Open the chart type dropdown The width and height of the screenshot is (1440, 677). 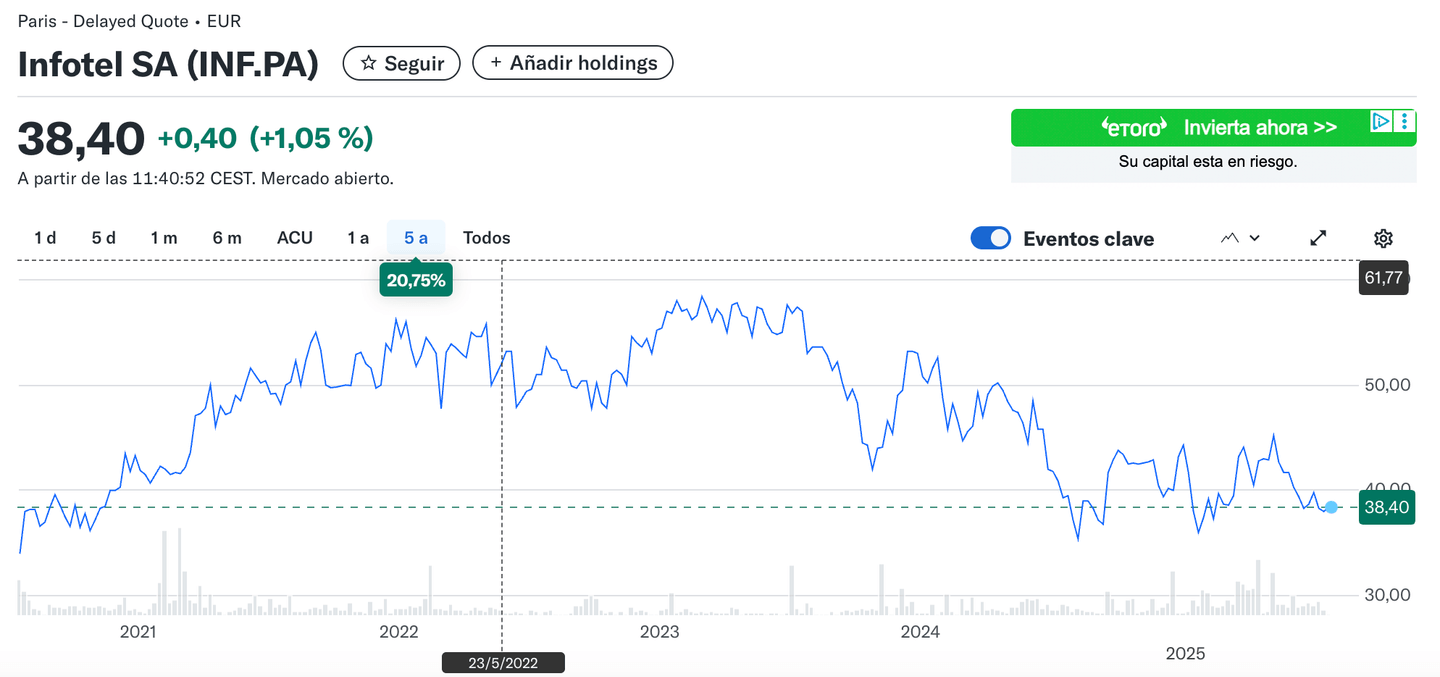1240,238
